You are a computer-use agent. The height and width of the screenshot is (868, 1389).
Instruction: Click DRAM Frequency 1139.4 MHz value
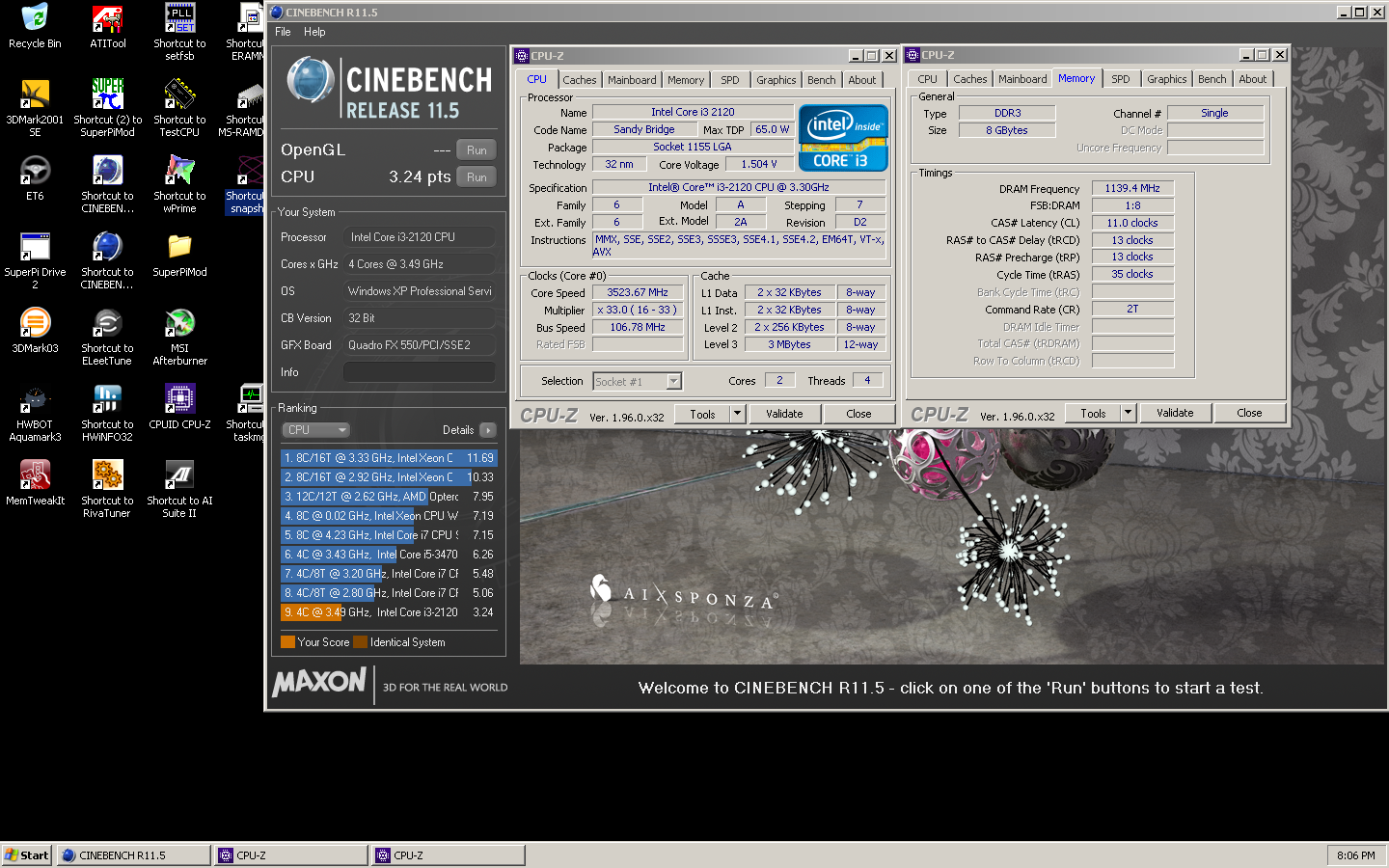(x=1132, y=188)
